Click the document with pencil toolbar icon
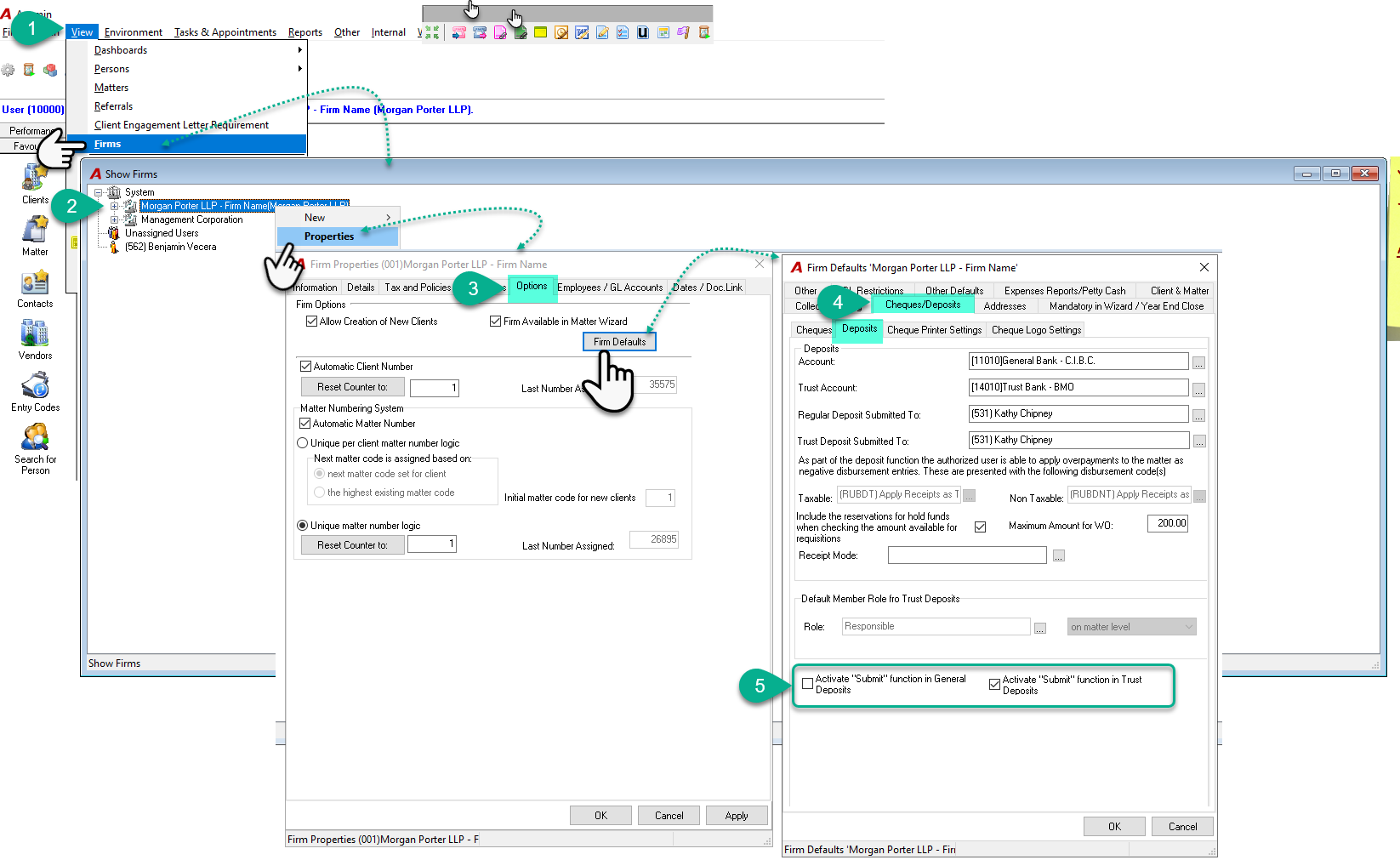1400x860 pixels. pyautogui.click(x=602, y=32)
